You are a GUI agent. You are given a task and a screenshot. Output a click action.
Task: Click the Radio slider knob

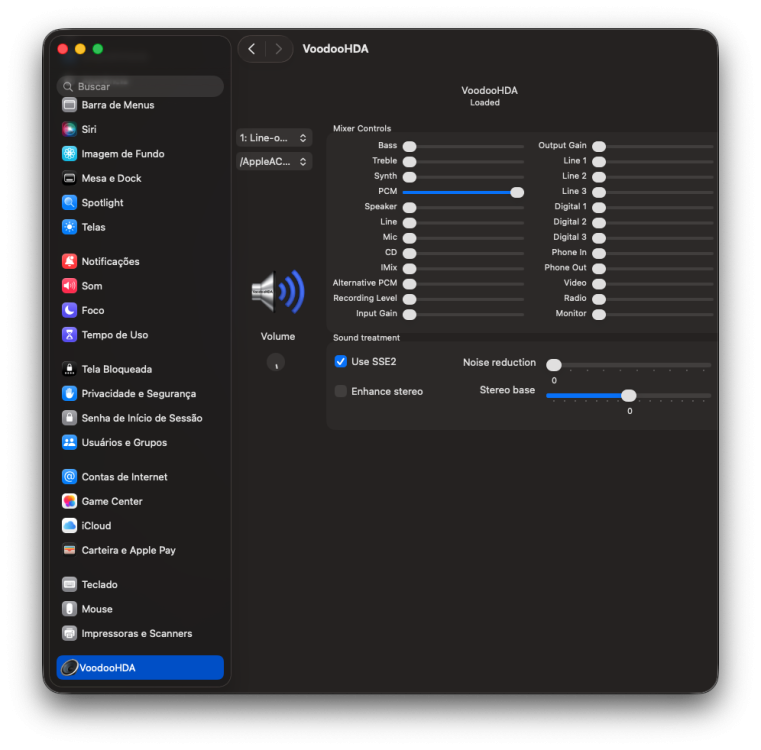[599, 299]
